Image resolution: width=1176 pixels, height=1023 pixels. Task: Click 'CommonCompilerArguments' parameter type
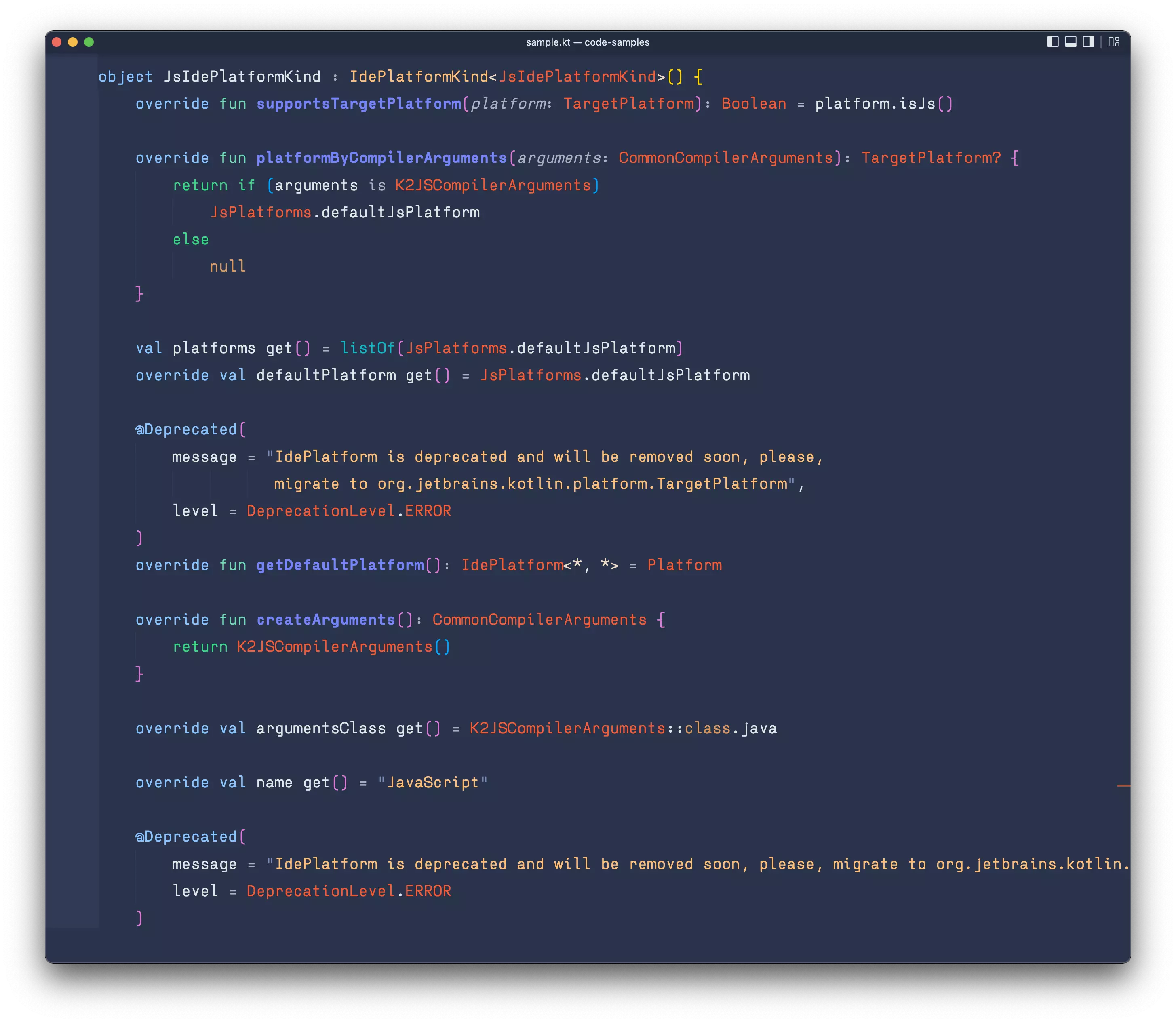pyautogui.click(x=726, y=158)
